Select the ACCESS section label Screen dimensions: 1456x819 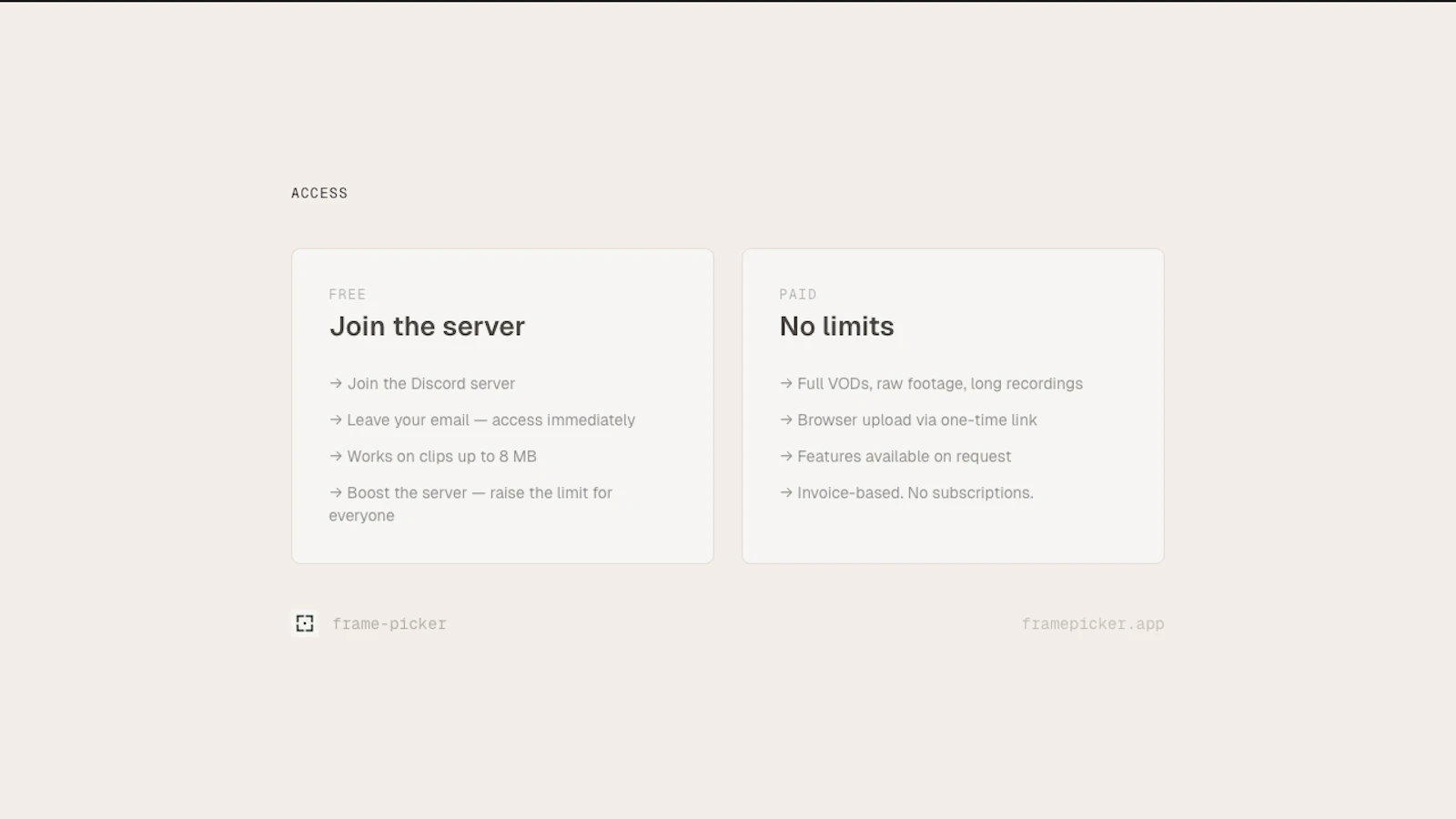point(319,193)
